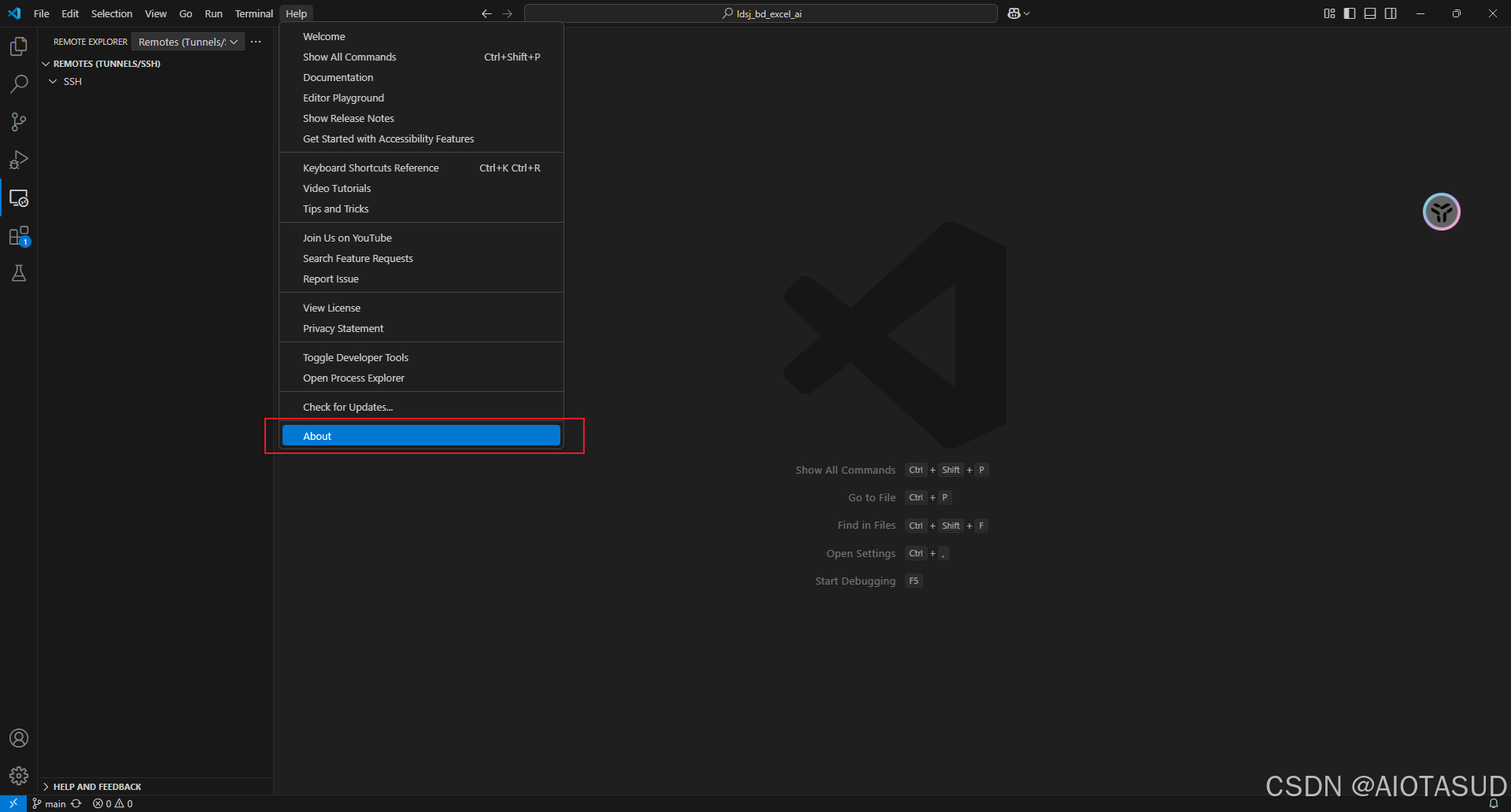Click the main branch indicator
Screen dimensions: 1511x812
pos(49,803)
